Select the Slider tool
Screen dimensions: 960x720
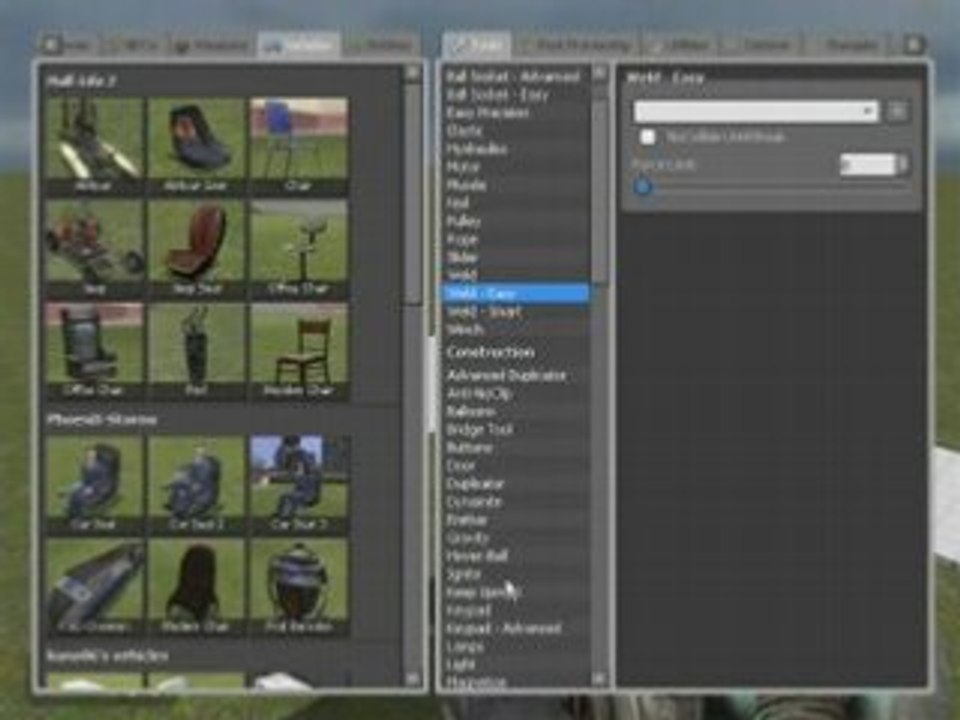[516, 257]
